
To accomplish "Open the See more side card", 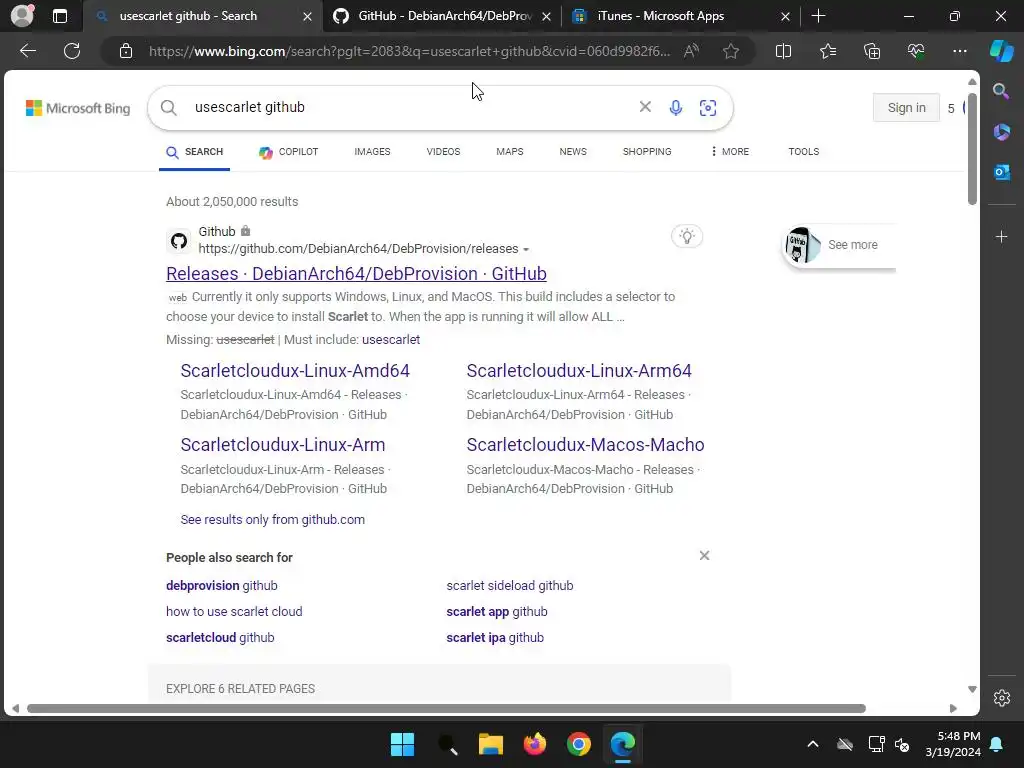I will [x=839, y=245].
